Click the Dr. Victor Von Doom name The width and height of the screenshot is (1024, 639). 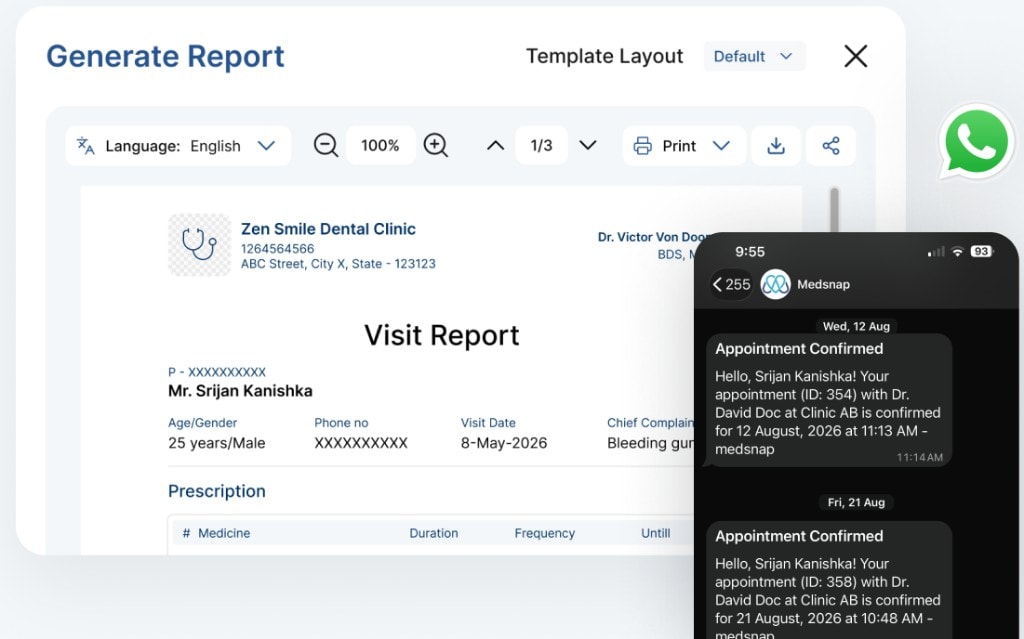click(x=653, y=237)
